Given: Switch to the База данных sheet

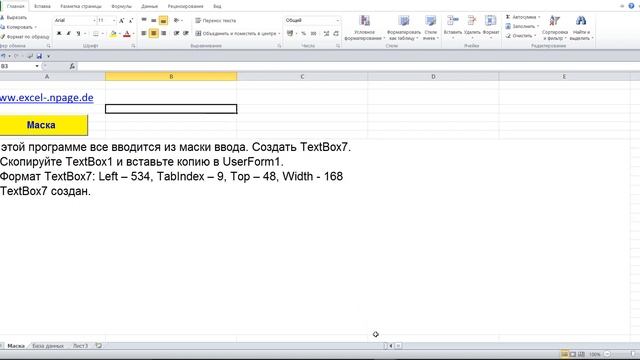Looking at the screenshot, I should pyautogui.click(x=48, y=346).
